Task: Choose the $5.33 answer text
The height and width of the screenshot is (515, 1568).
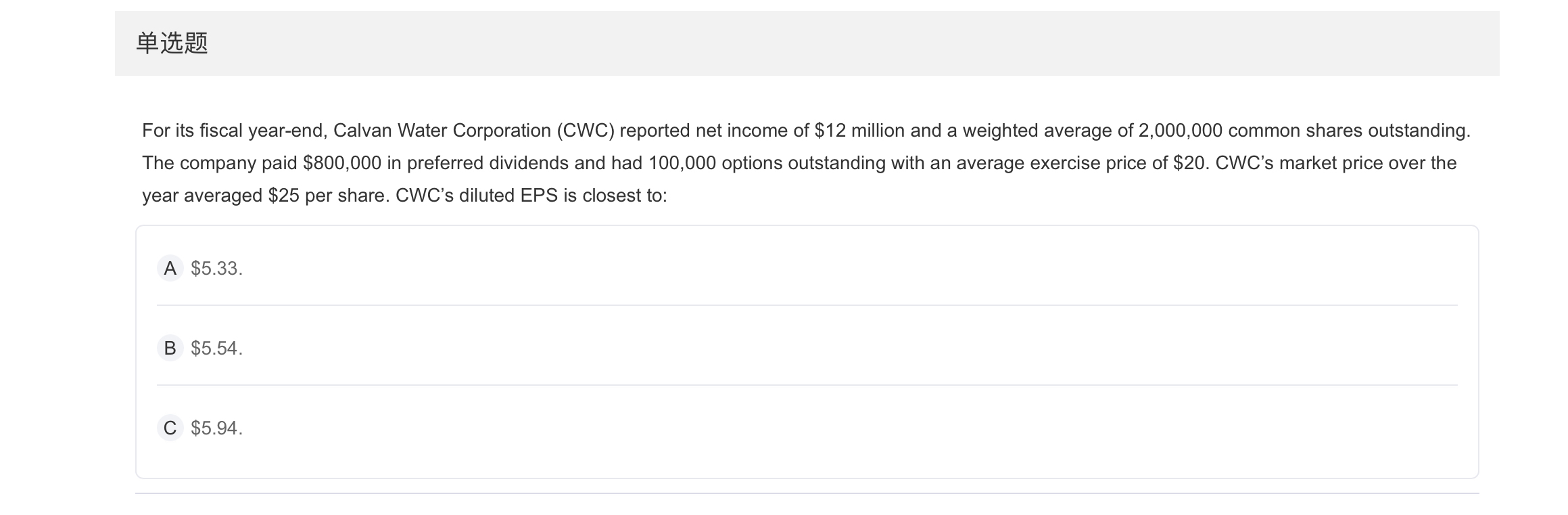Action: 216,269
